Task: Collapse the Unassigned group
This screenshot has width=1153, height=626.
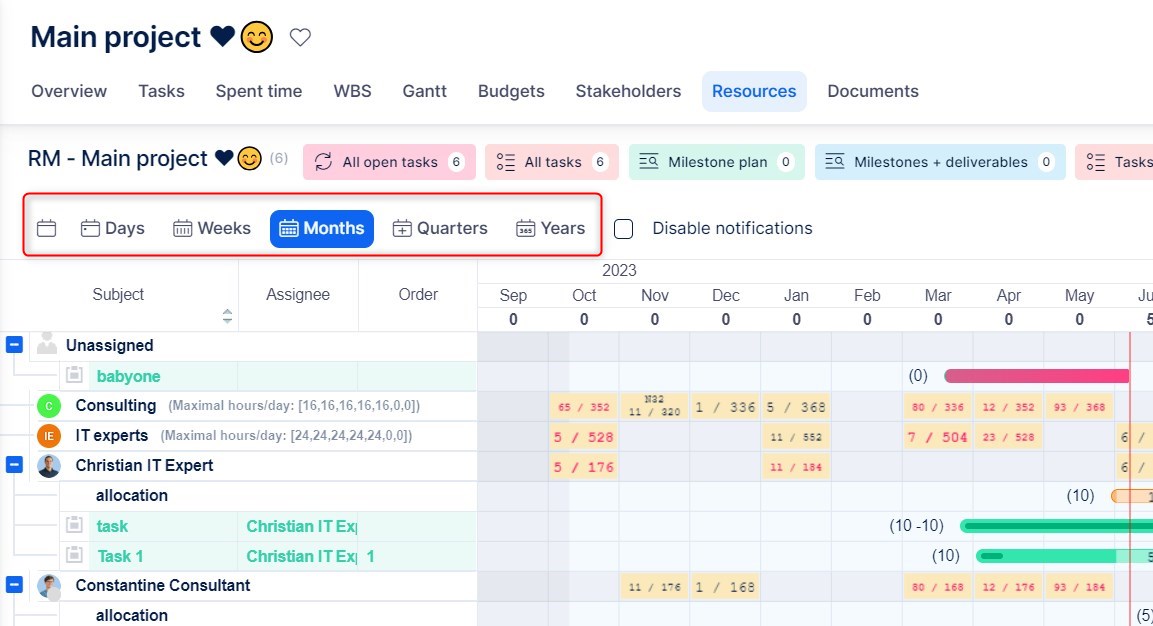Action: pos(14,345)
